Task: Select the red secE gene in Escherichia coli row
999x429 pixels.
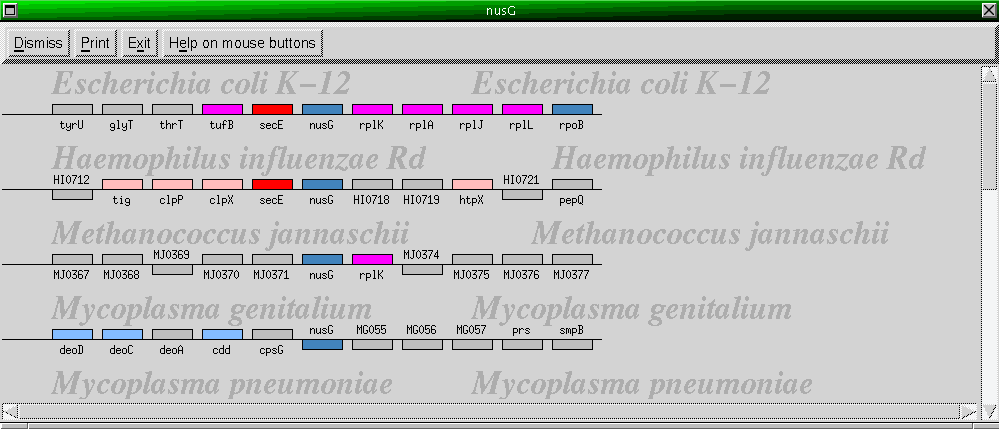Action: pos(272,109)
